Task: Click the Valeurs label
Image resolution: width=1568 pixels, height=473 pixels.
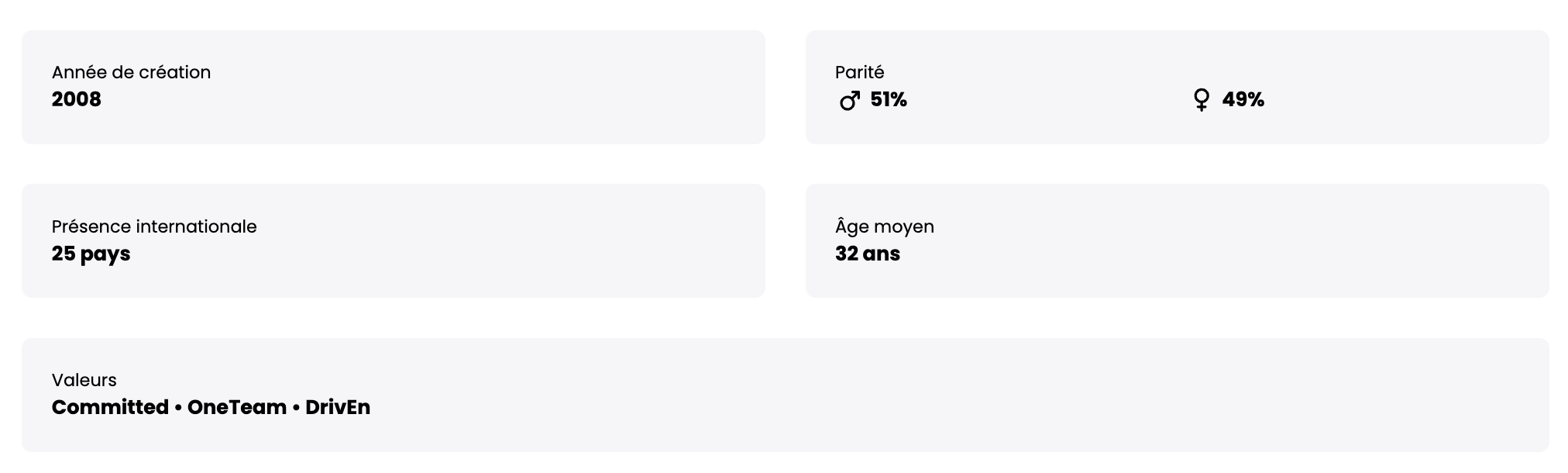Action: pyautogui.click(x=84, y=380)
